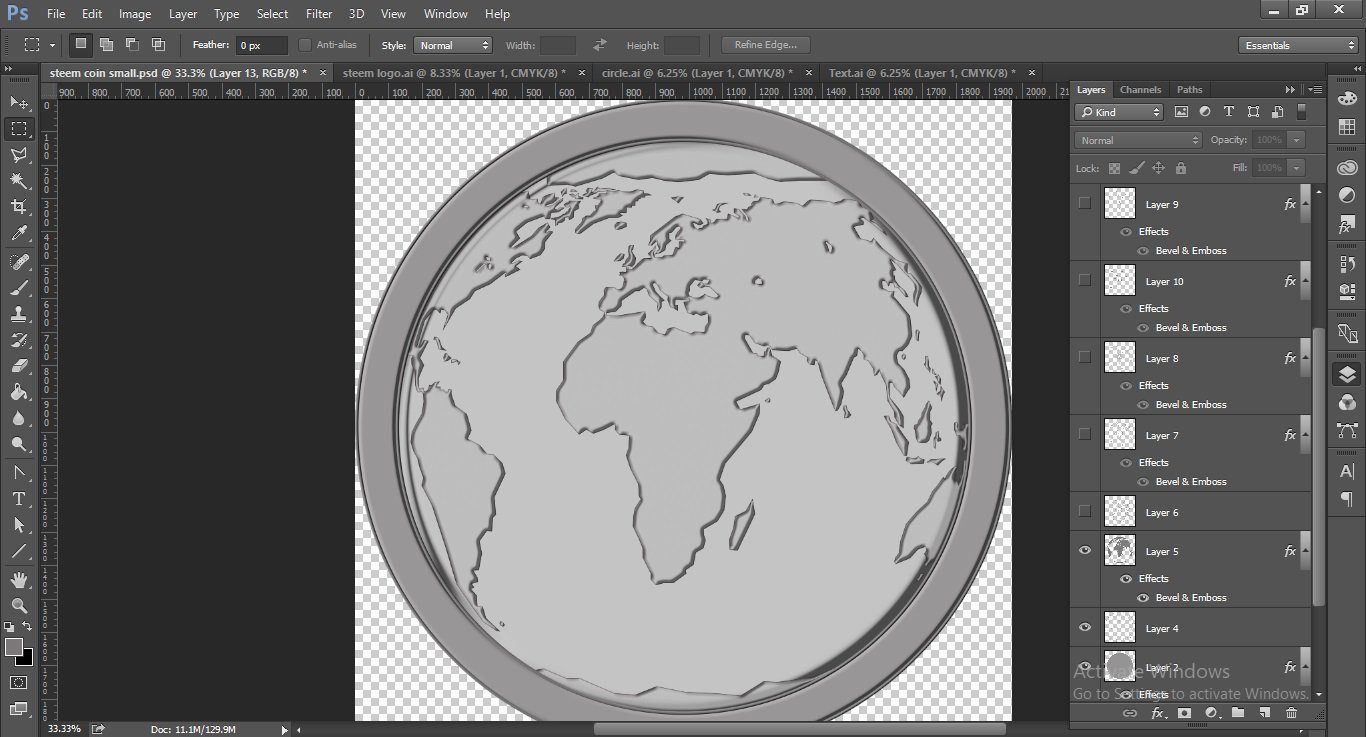Select the Healing Brush tool
The image size is (1366, 737).
pos(19,262)
